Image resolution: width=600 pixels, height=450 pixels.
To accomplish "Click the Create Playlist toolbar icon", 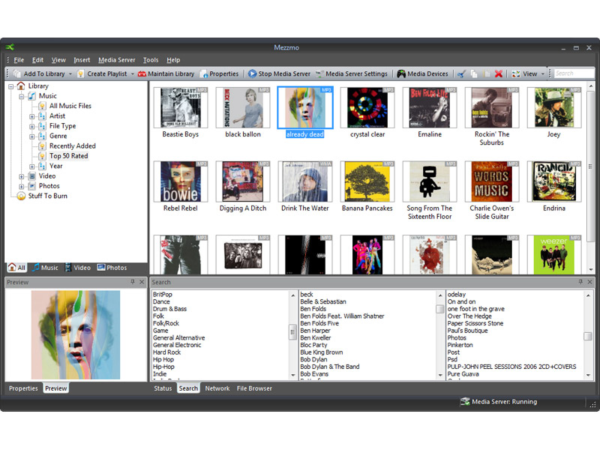I will (x=81, y=74).
